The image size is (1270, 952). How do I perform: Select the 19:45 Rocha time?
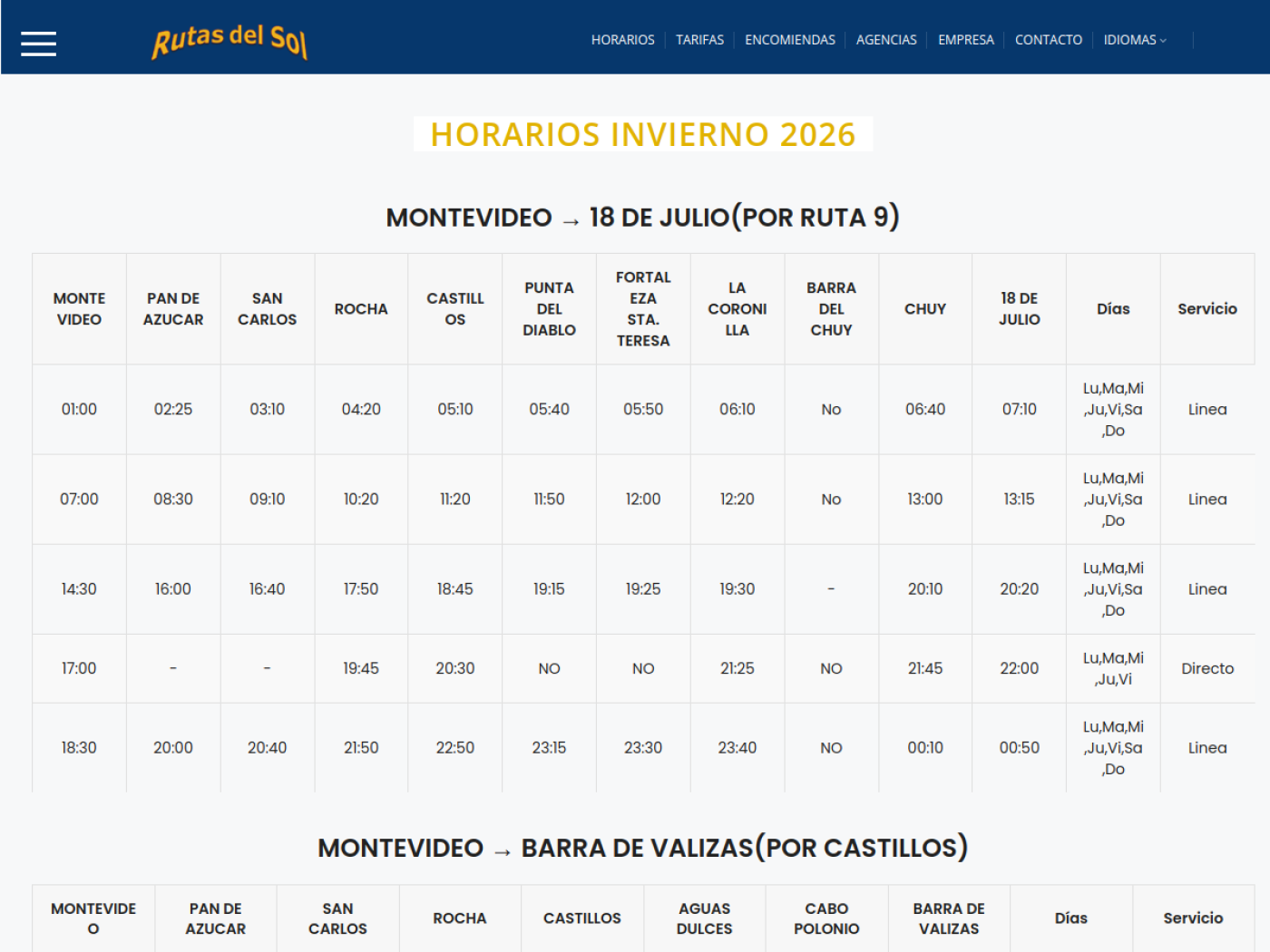pos(361,669)
